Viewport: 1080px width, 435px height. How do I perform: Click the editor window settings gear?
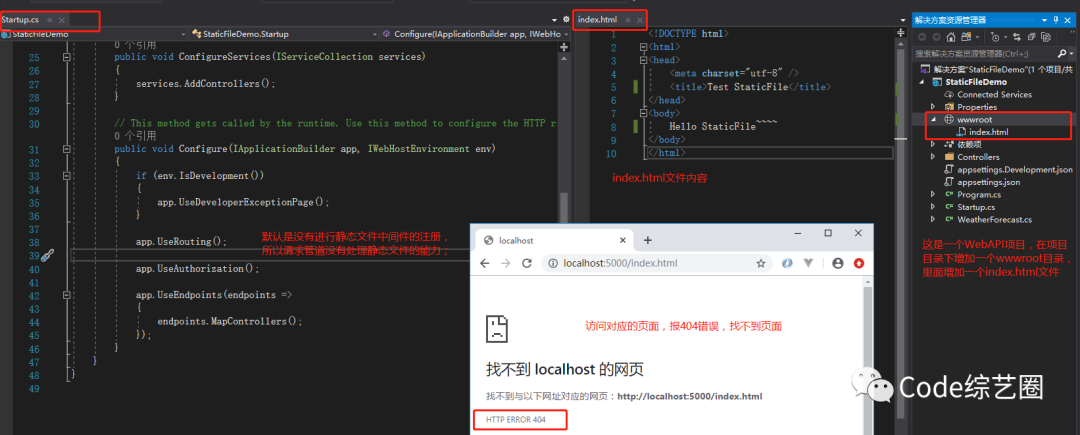[x=565, y=19]
